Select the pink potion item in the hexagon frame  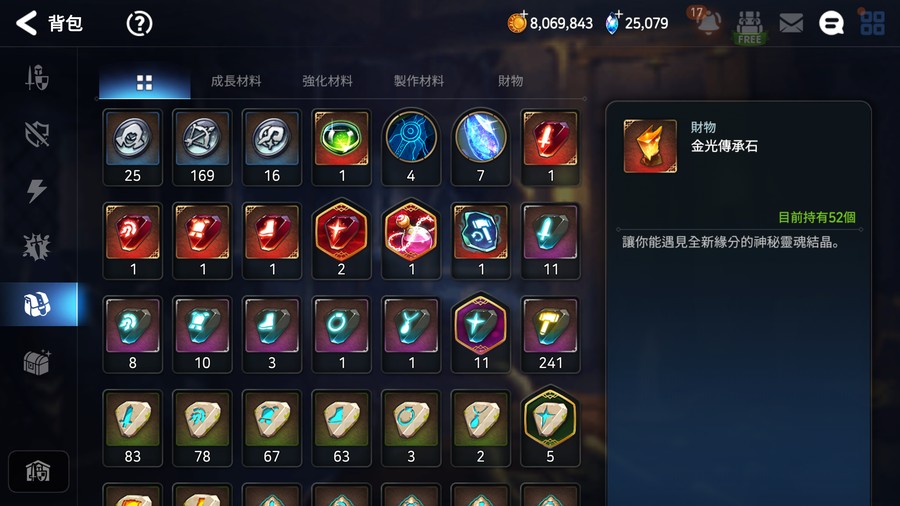pos(411,241)
